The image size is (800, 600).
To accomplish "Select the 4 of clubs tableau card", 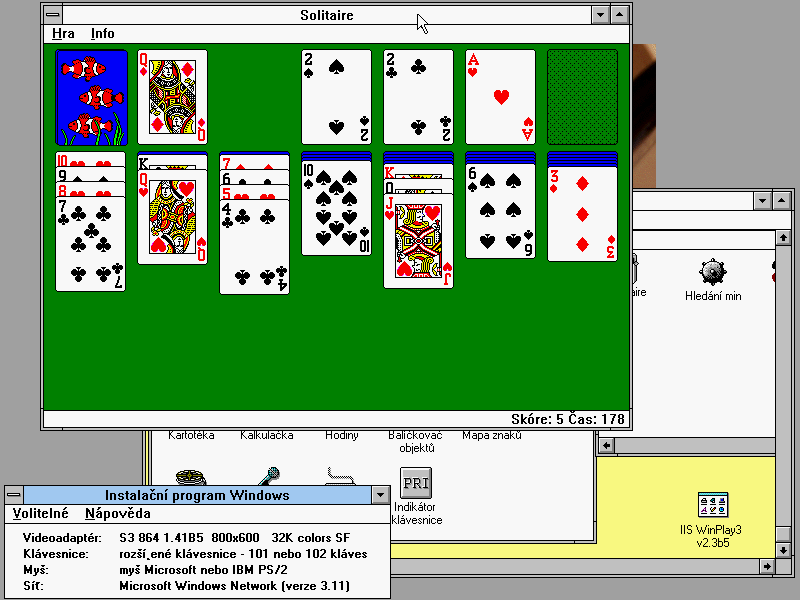I will (254, 247).
